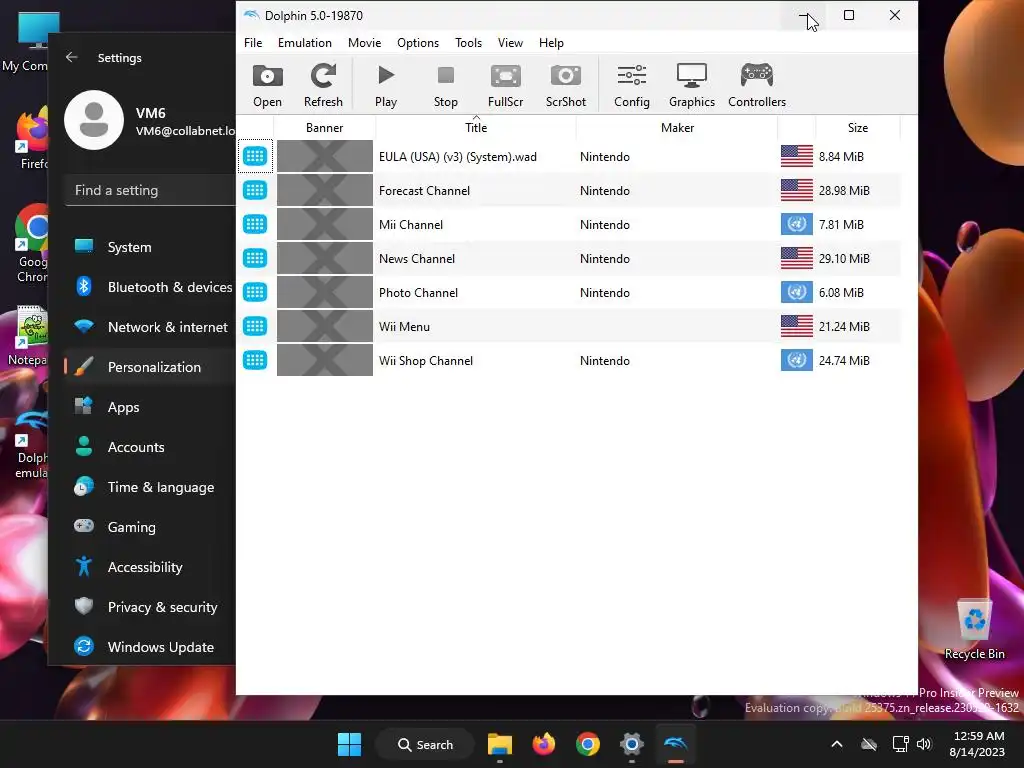Click the USA flag for News Channel
The height and width of the screenshot is (768, 1024).
tap(797, 258)
